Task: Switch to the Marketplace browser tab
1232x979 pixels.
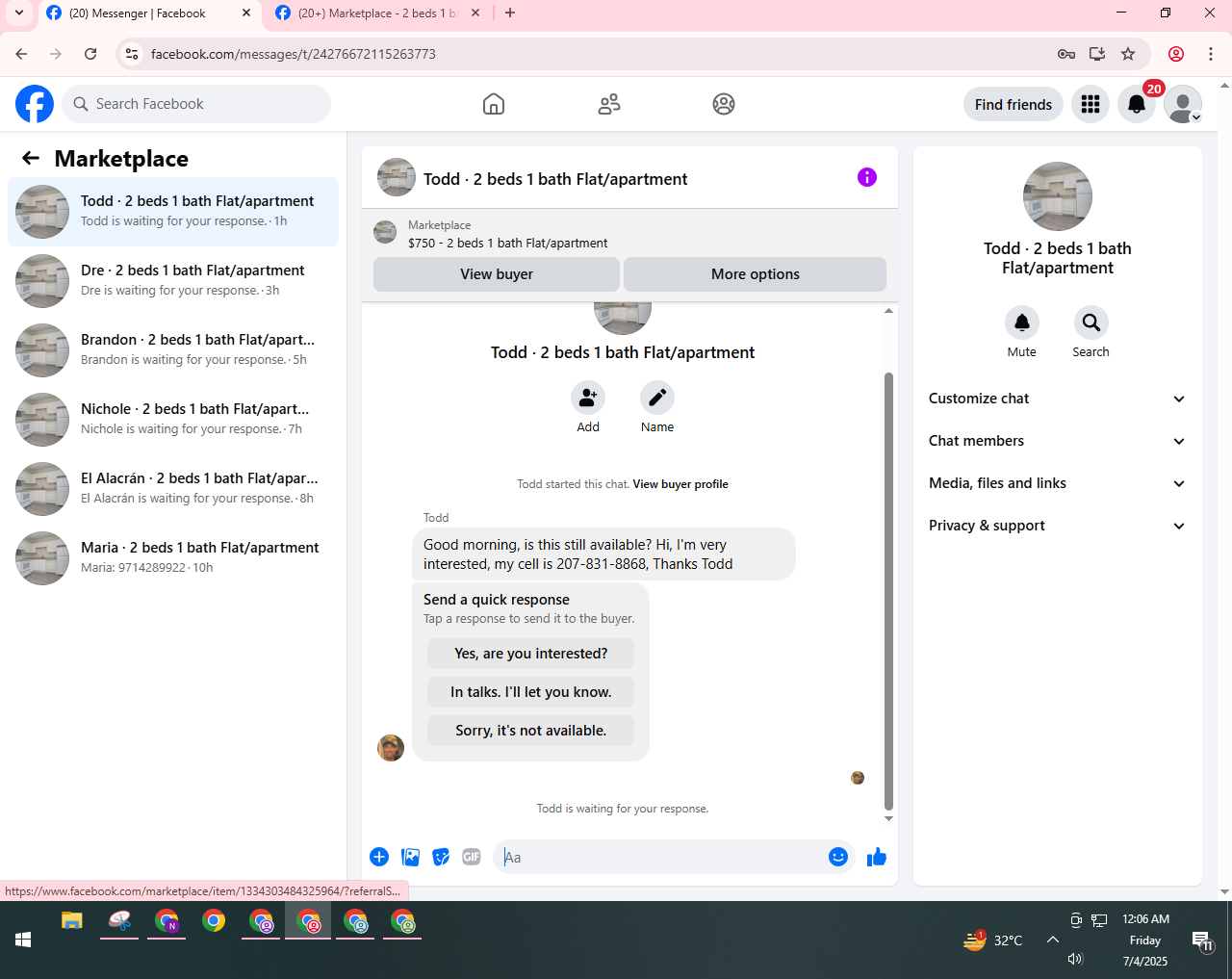Action: pyautogui.click(x=378, y=13)
